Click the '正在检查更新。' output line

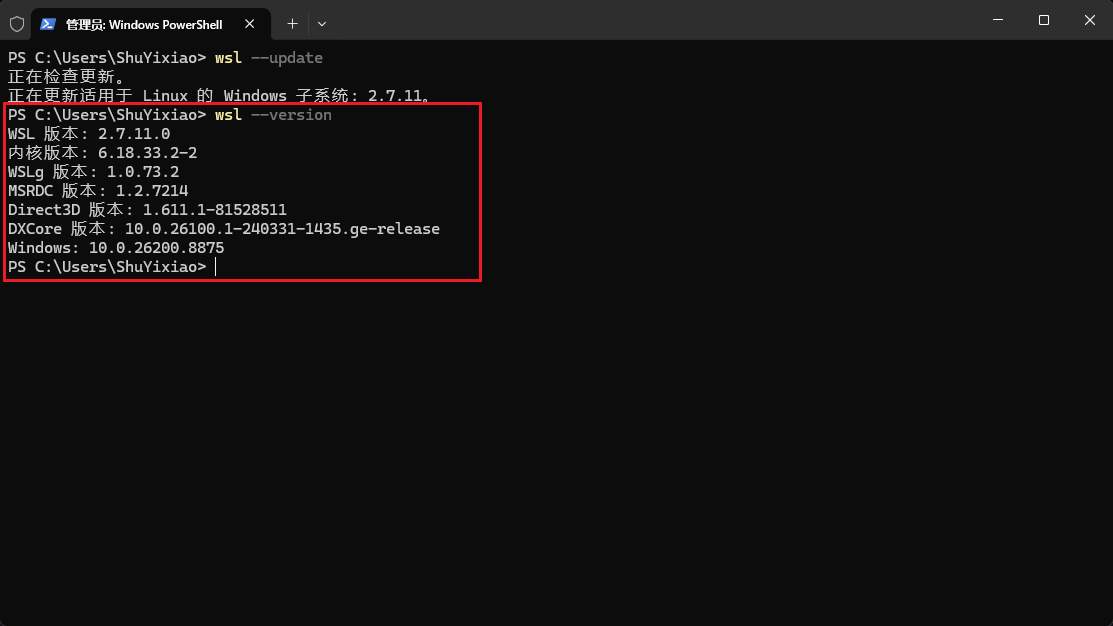click(x=67, y=77)
